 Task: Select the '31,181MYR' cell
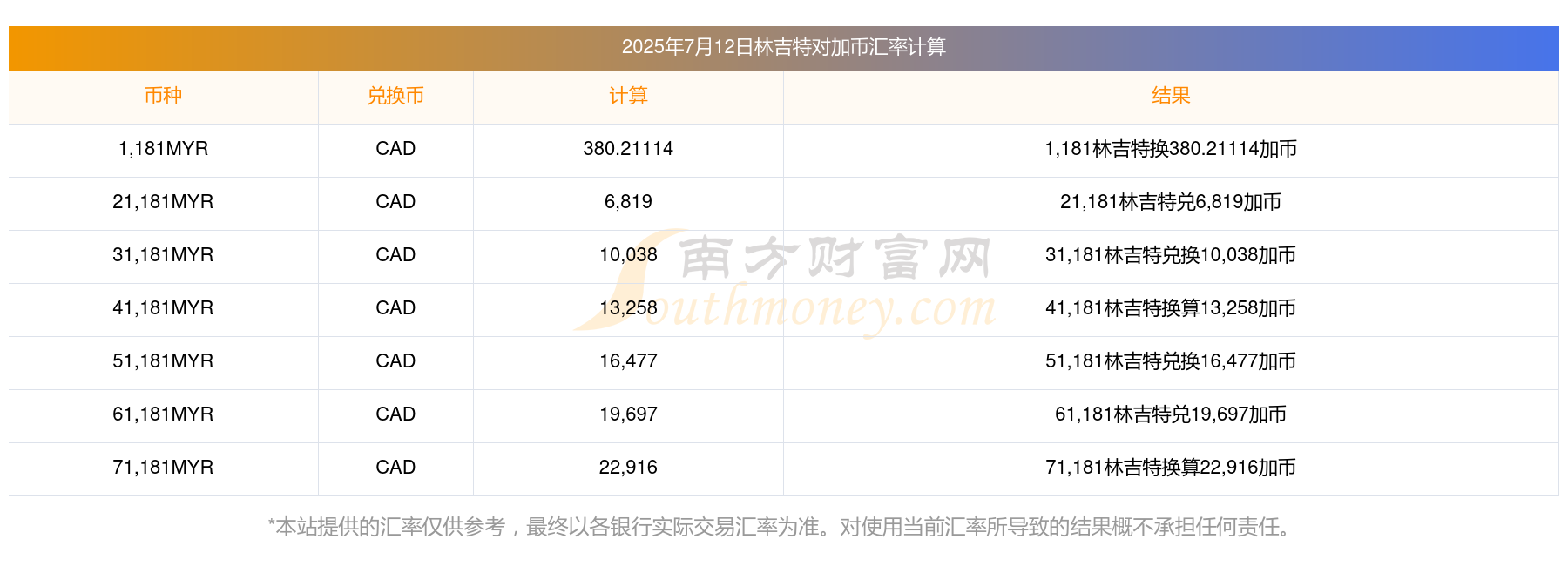(x=163, y=255)
